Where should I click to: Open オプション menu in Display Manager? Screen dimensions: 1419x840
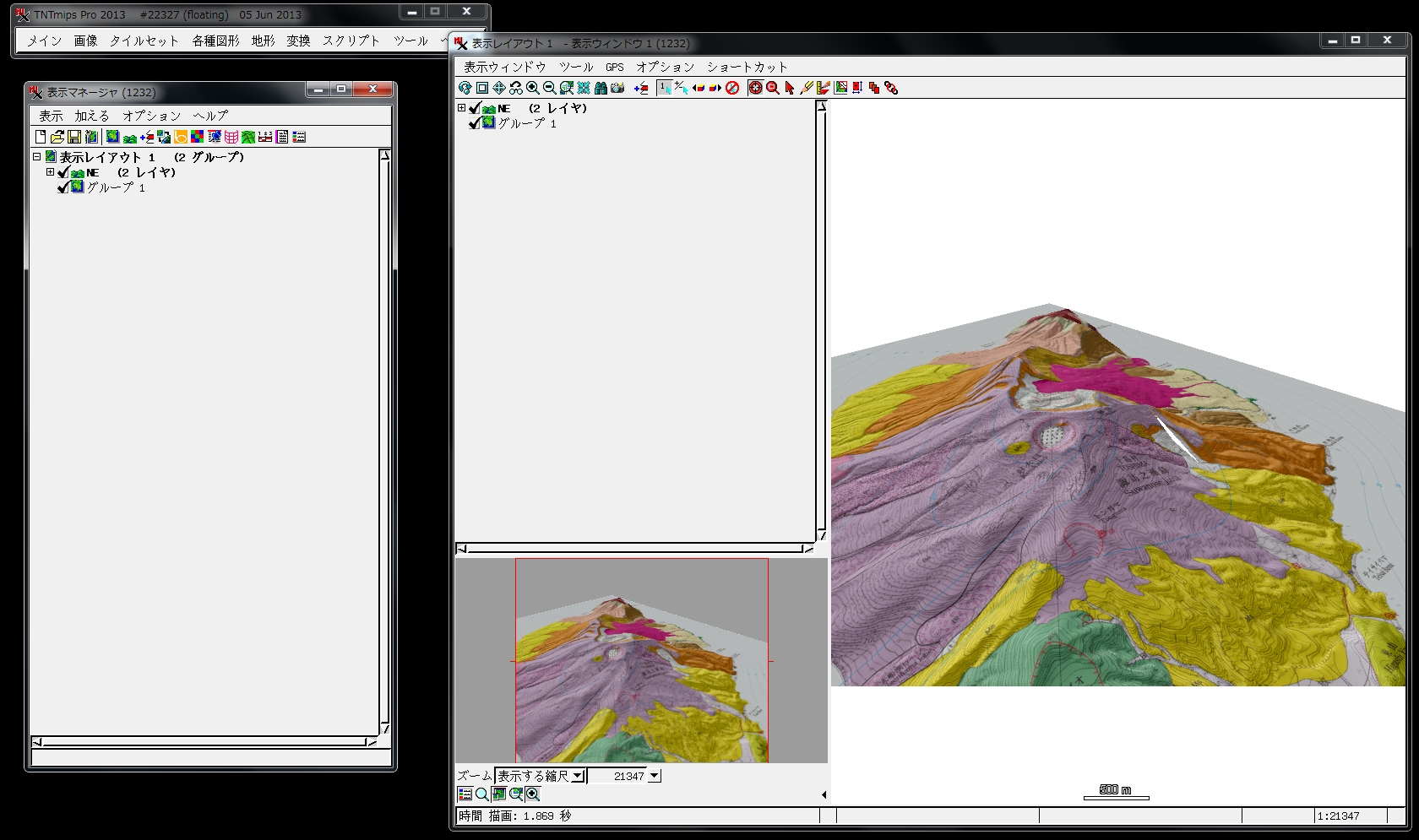coord(152,116)
